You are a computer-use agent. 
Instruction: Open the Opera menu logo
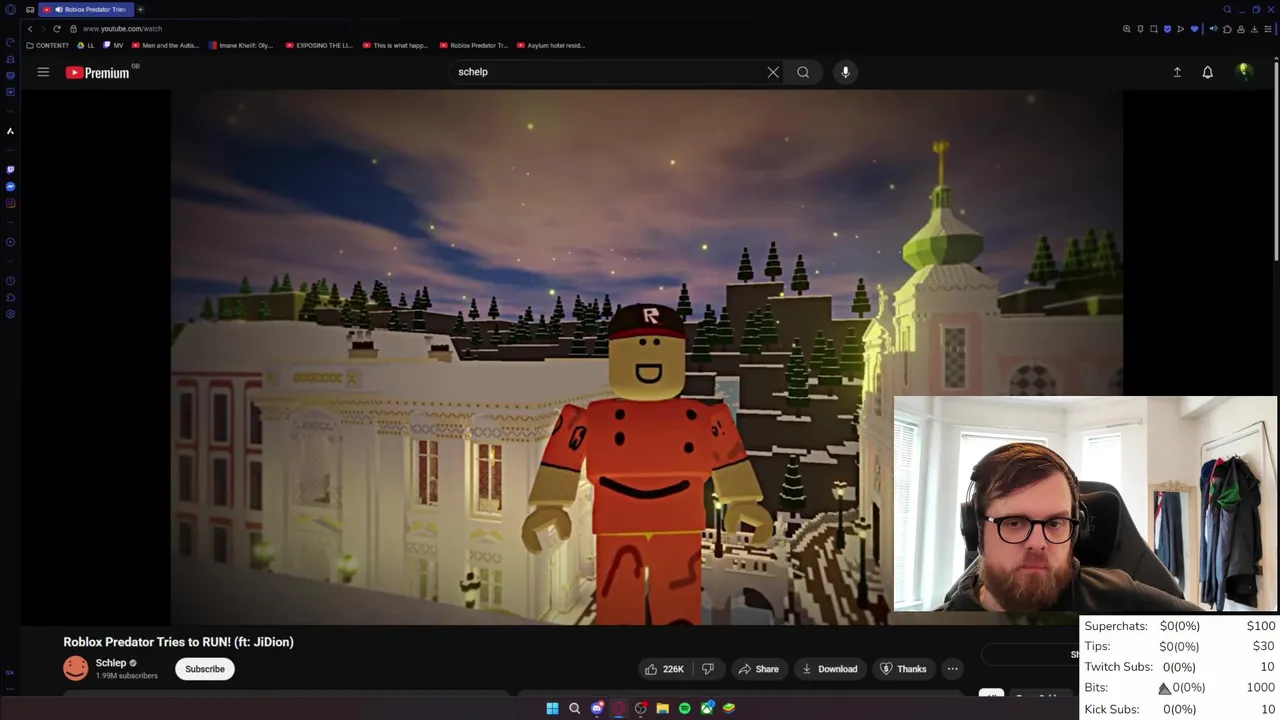(10, 9)
